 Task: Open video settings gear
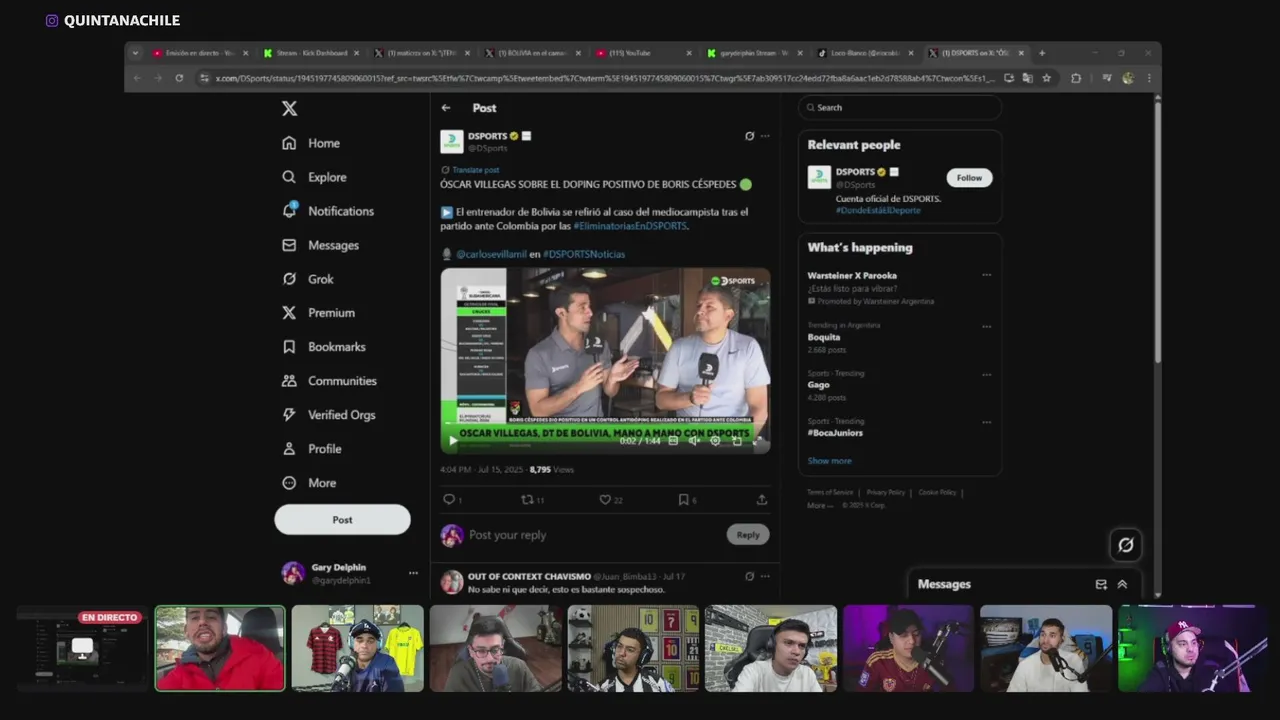click(715, 440)
